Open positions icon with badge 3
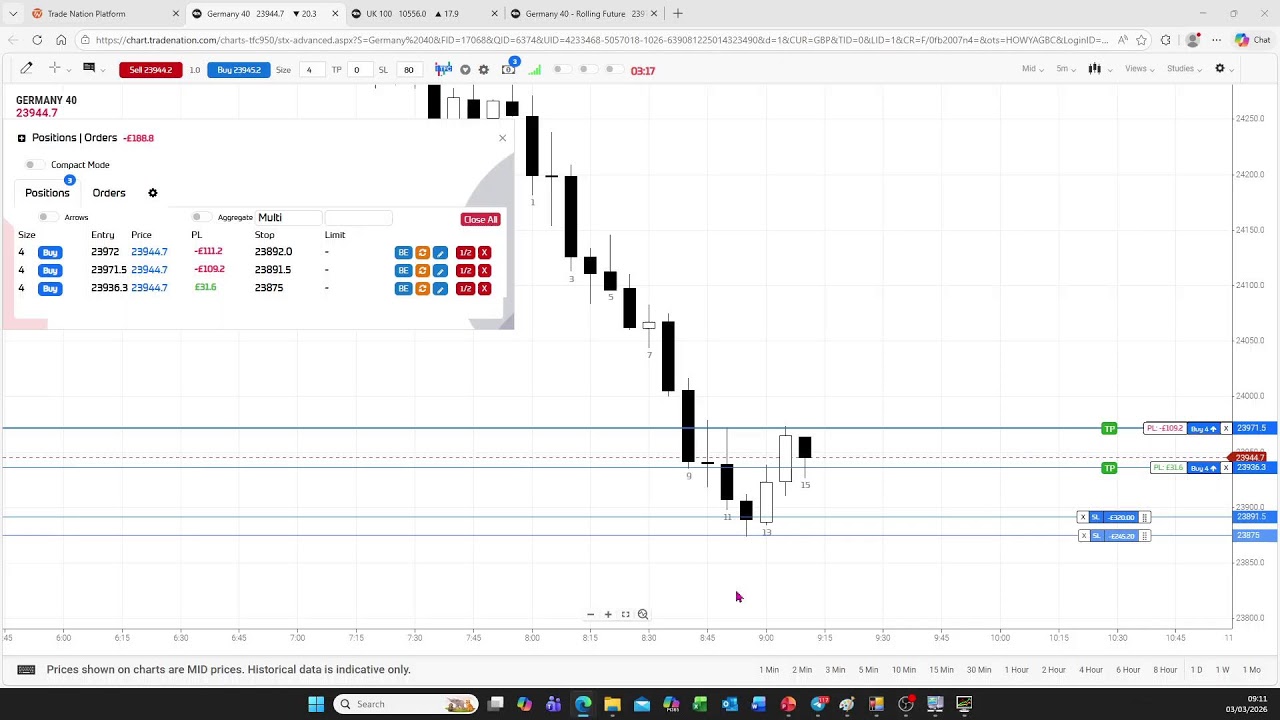This screenshot has height=720, width=1280. [x=509, y=68]
